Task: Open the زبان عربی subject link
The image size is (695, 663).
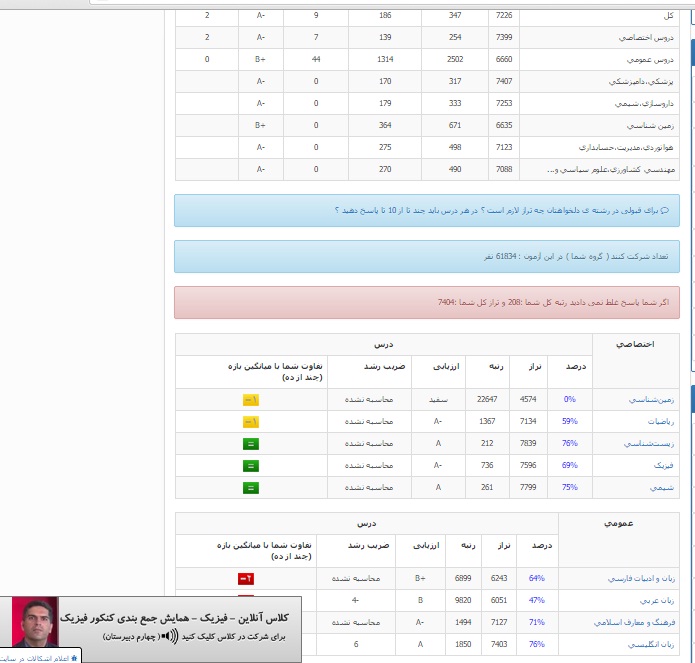Action: (x=657, y=601)
